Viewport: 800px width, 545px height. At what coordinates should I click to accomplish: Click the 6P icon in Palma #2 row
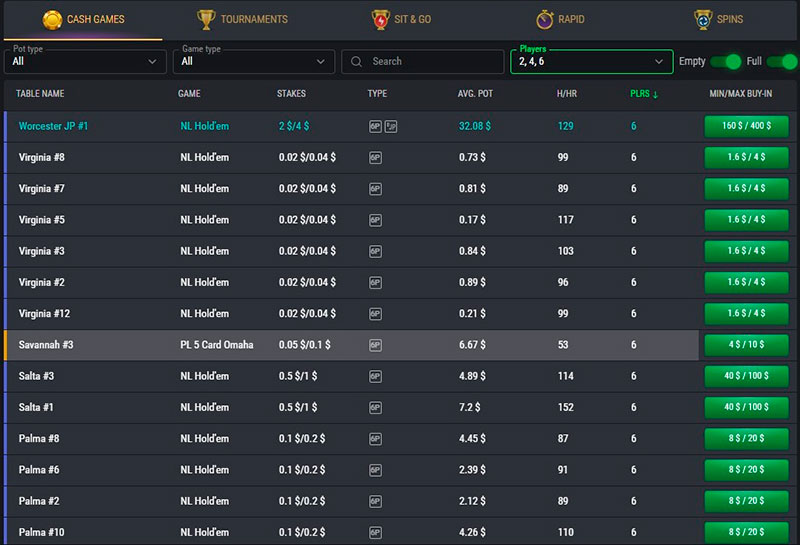[x=375, y=501]
